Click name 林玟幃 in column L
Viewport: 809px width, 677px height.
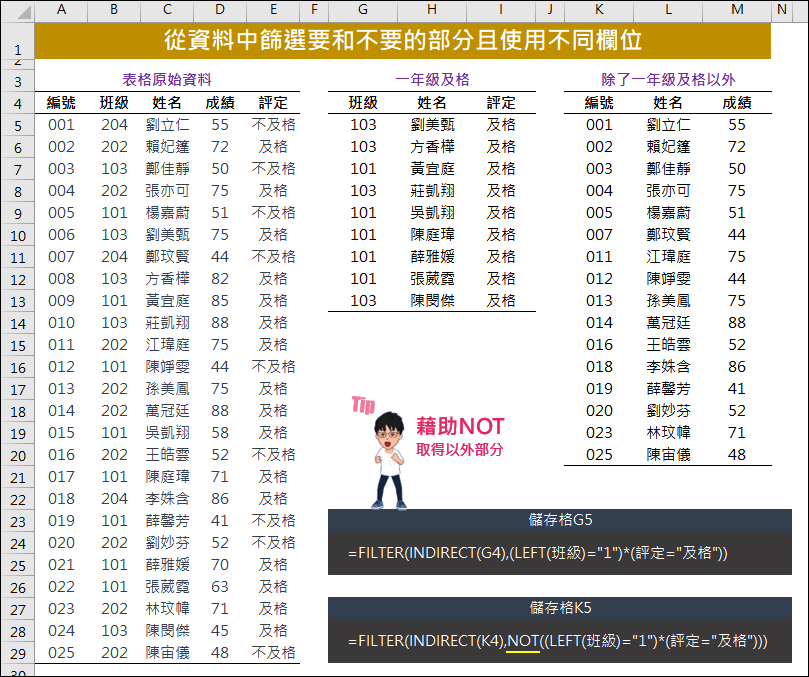(668, 433)
